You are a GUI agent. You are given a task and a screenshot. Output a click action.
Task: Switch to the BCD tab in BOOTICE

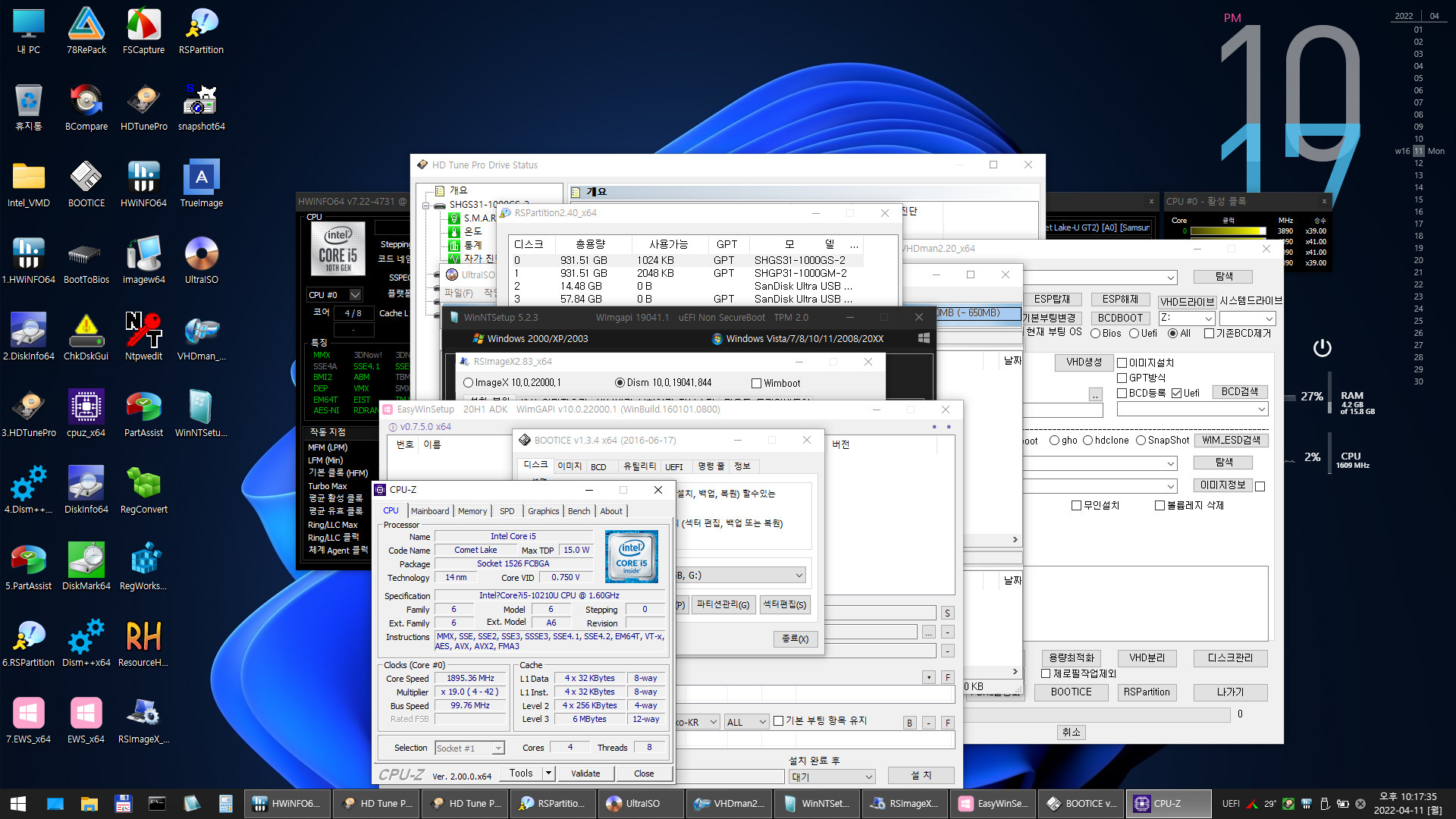point(598,467)
